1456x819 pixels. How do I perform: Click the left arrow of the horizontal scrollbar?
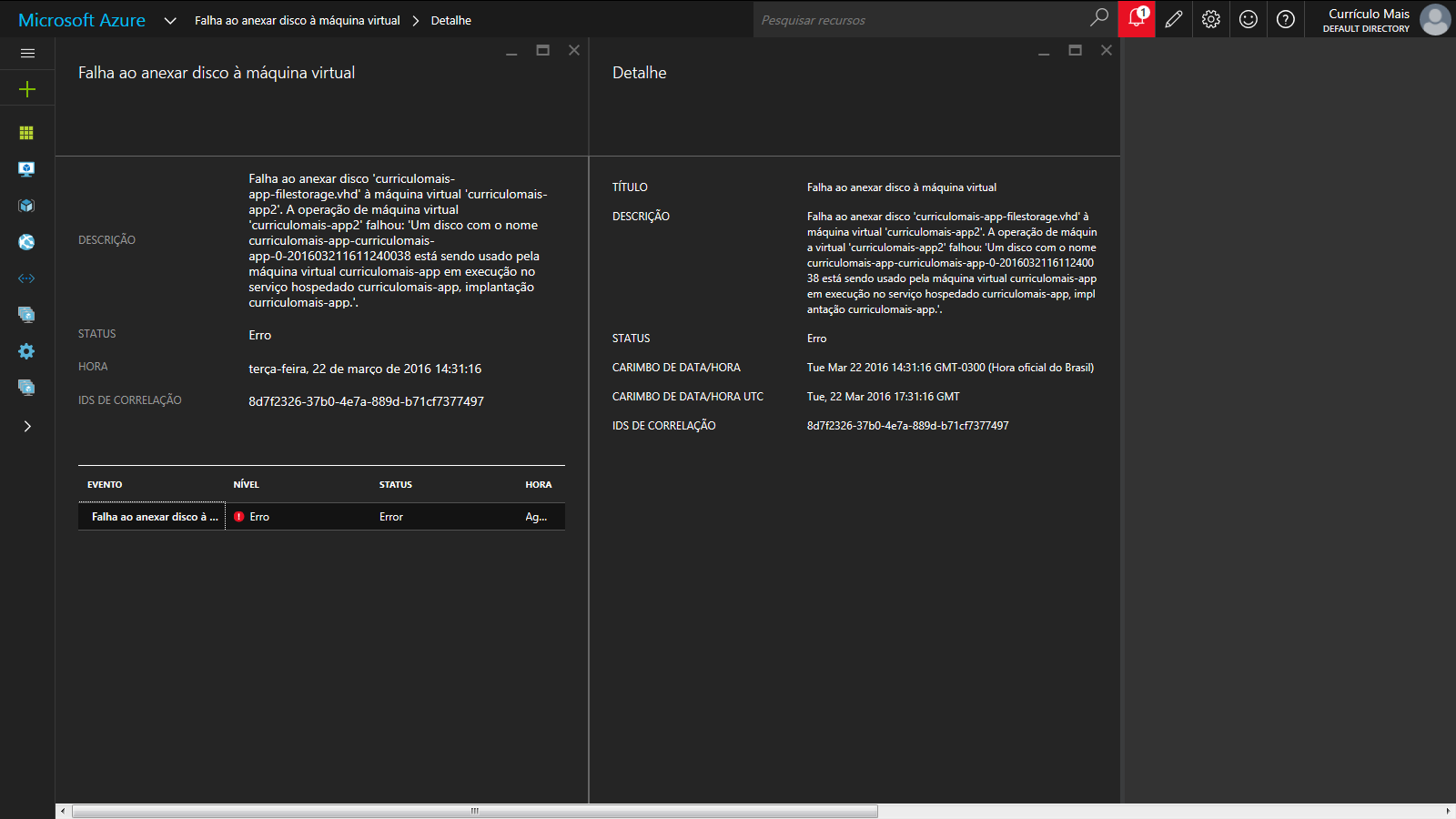(63, 811)
